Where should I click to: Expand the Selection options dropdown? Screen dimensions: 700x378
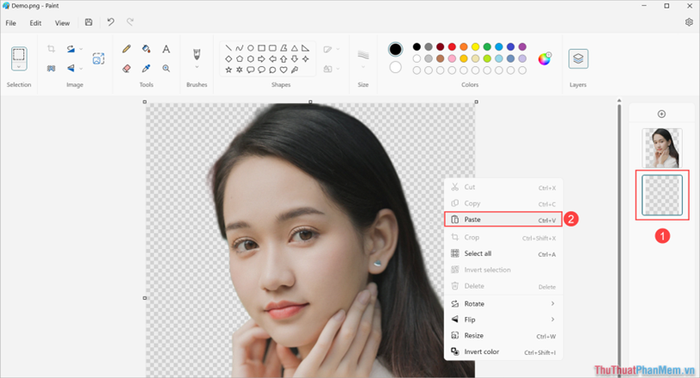pyautogui.click(x=19, y=66)
